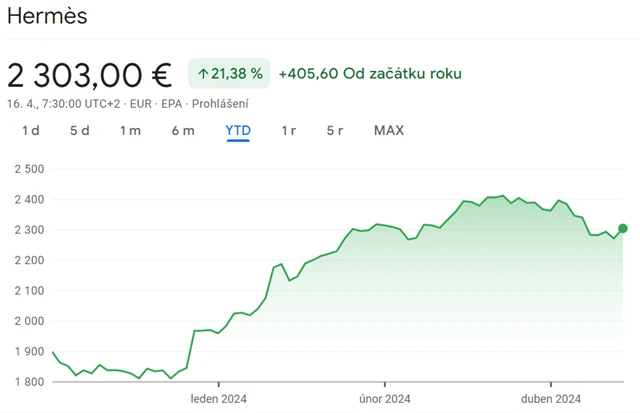Screen dimensions: 640x413
Task: Click the green endpoint dot on chart
Action: click(x=623, y=229)
